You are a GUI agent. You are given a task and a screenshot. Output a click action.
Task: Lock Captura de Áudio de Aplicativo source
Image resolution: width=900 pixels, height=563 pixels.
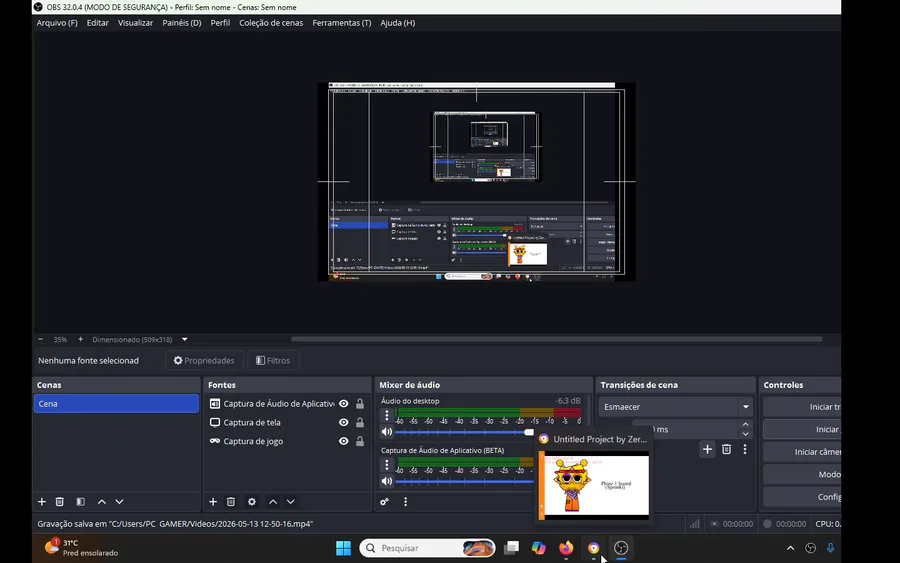[x=360, y=404]
